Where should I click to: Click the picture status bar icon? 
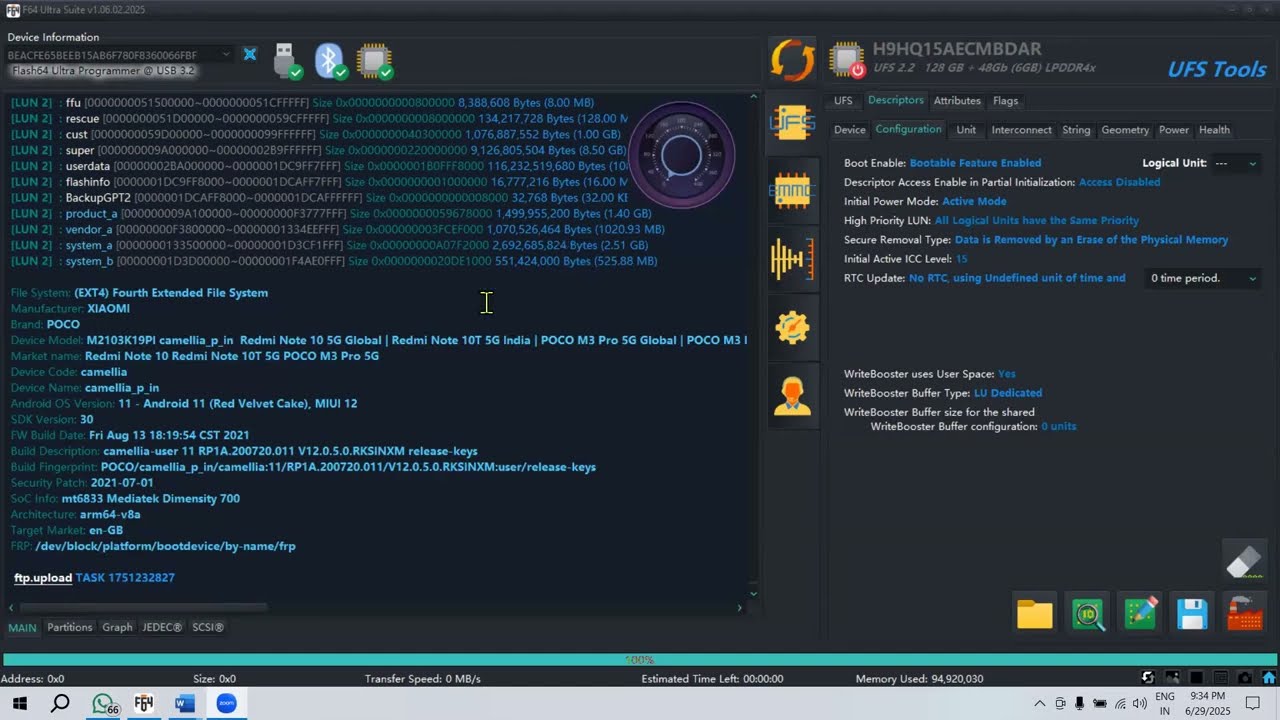coord(1172,678)
